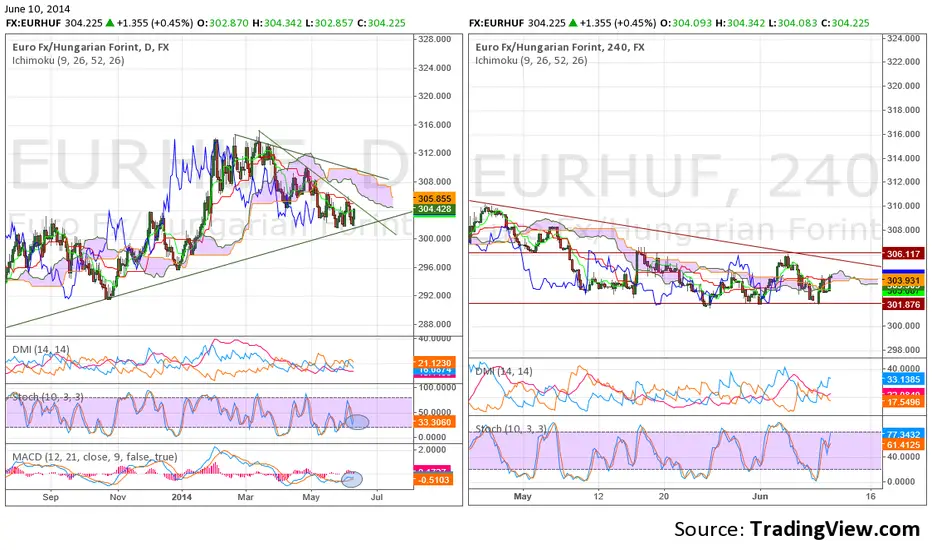Click the L:302.857 low value
This screenshot has height=550, width=932.
point(329,23)
